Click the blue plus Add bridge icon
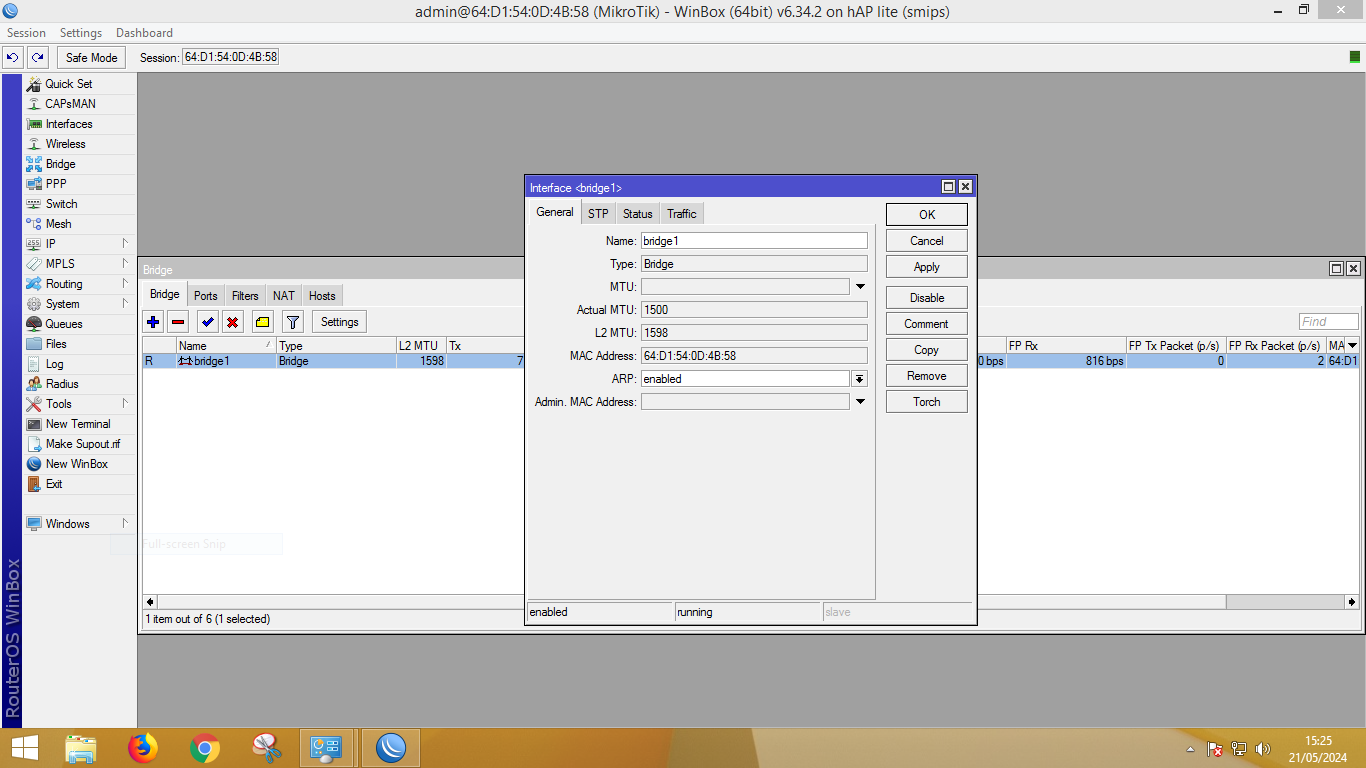The image size is (1366, 768). click(153, 322)
